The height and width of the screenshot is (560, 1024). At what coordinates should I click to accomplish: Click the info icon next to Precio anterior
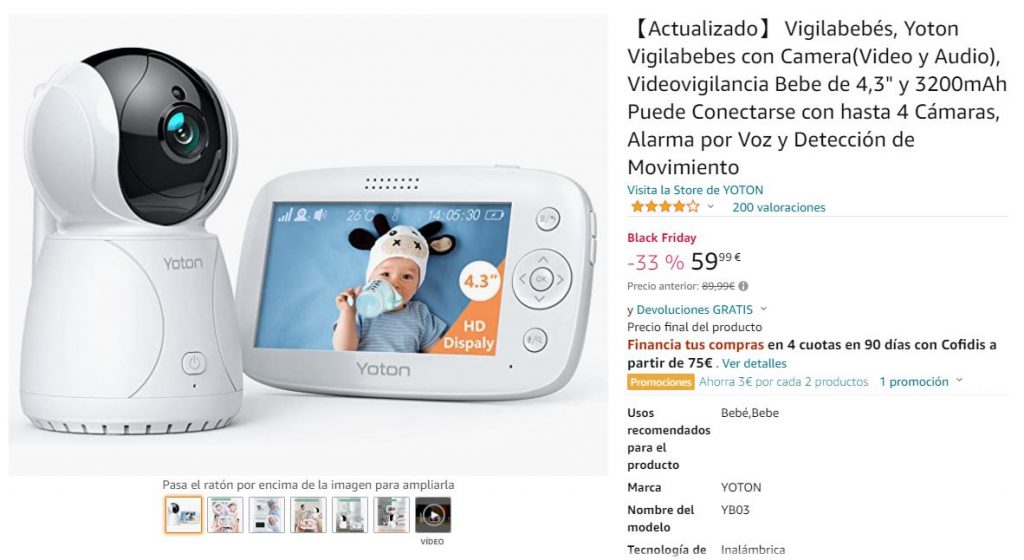pos(743,286)
